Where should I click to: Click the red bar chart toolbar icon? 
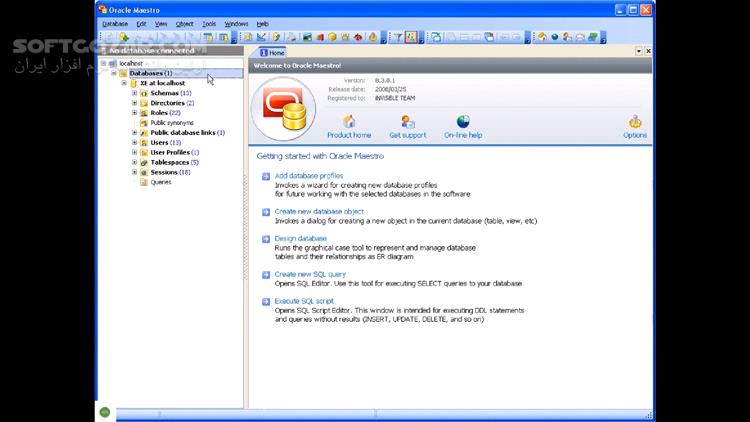click(320, 37)
